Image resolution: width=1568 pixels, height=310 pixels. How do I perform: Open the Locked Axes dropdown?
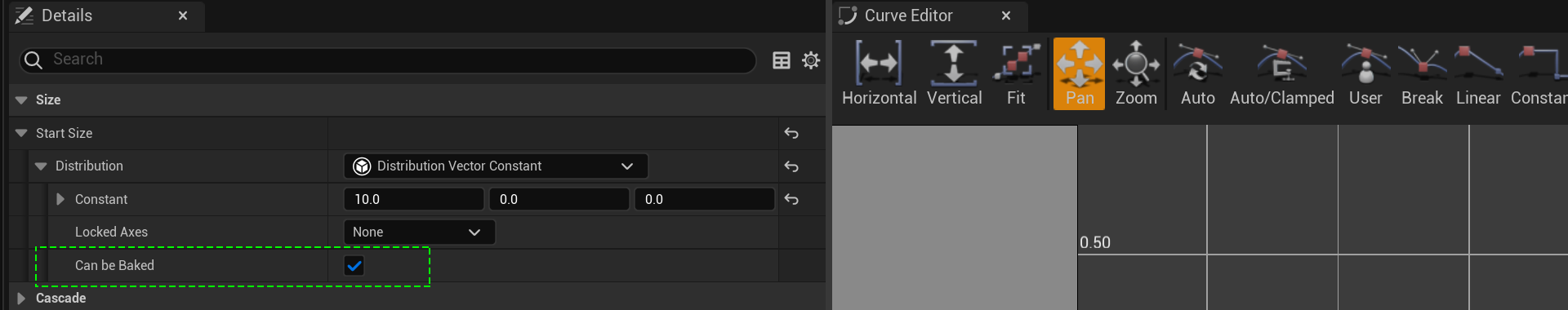point(419,232)
